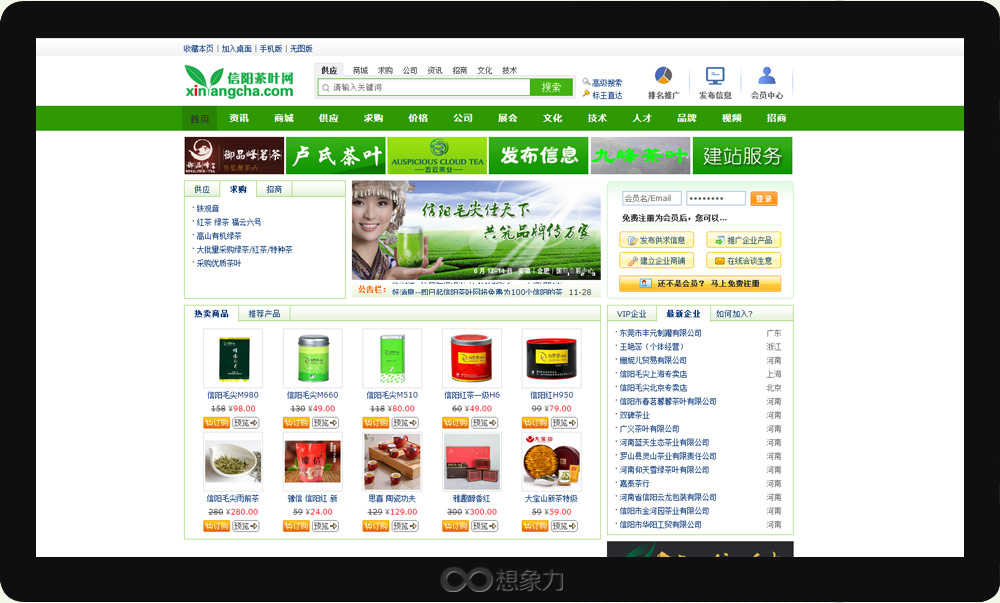The image size is (1000, 603).
Task: Open the 会员中心 user icon
Action: (766, 77)
